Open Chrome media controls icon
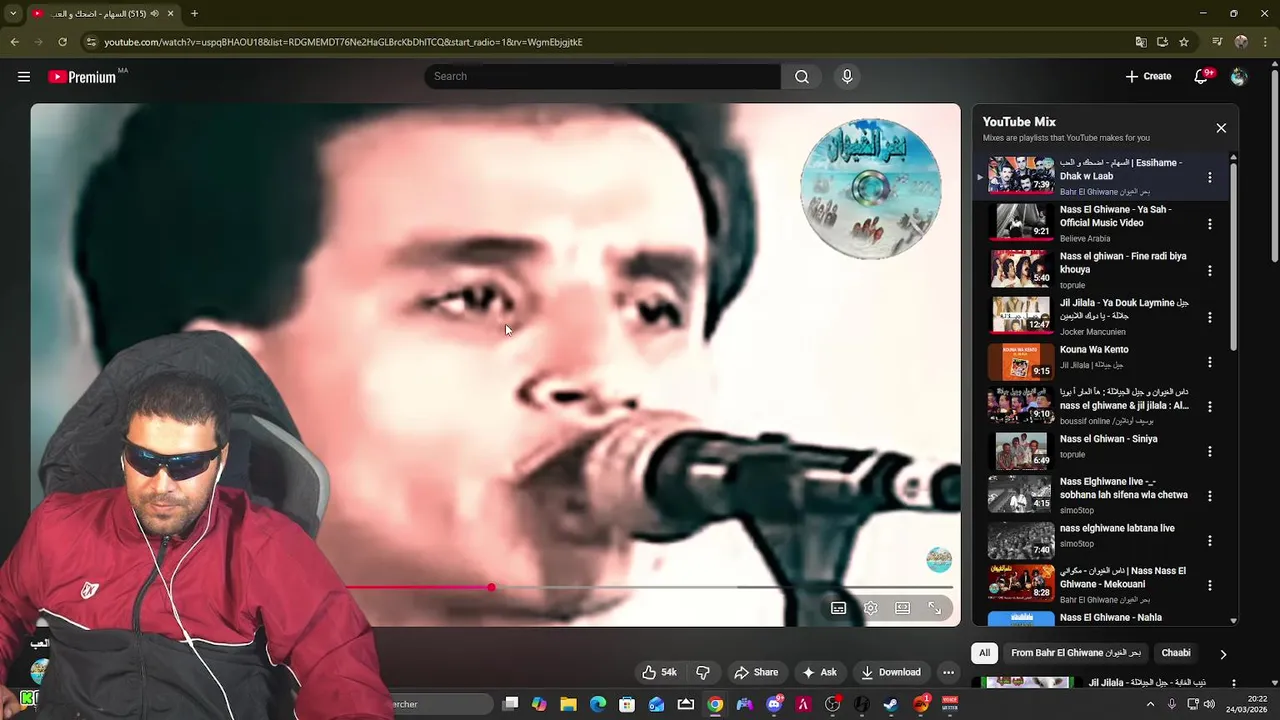This screenshot has width=1280, height=720. point(1217,42)
